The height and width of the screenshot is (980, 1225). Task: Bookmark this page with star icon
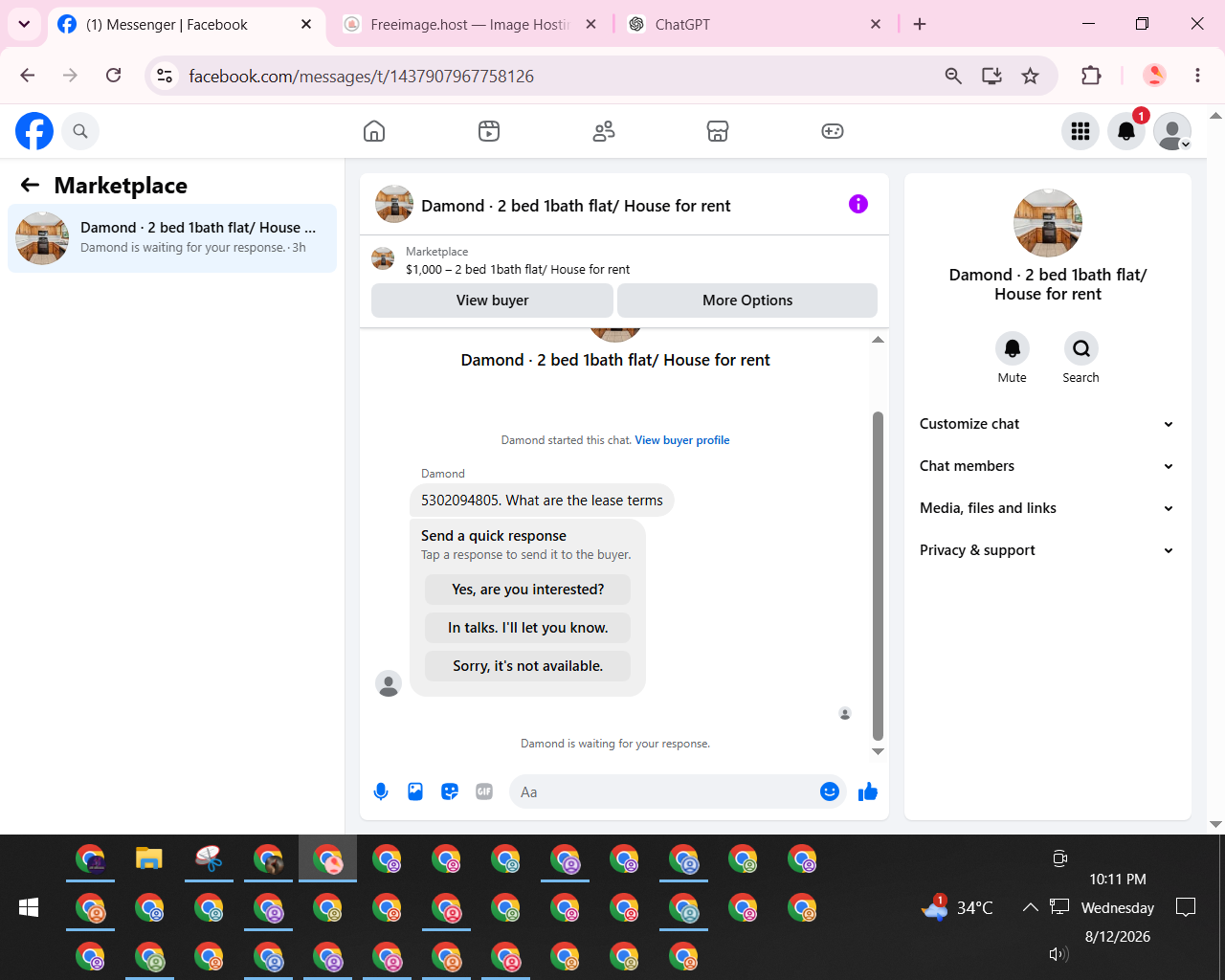coord(1031,76)
